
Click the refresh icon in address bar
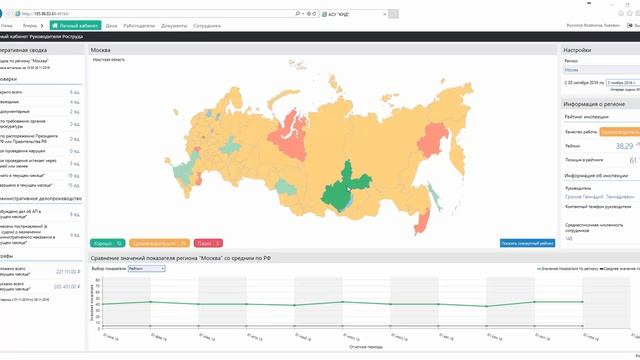coord(314,14)
